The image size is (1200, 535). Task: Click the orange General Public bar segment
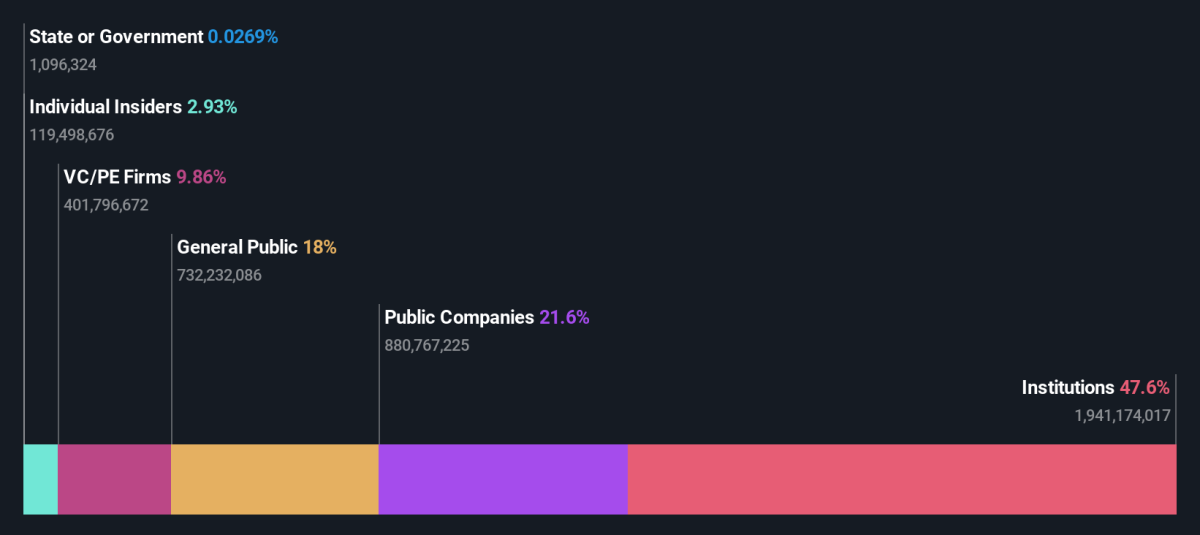pos(274,479)
